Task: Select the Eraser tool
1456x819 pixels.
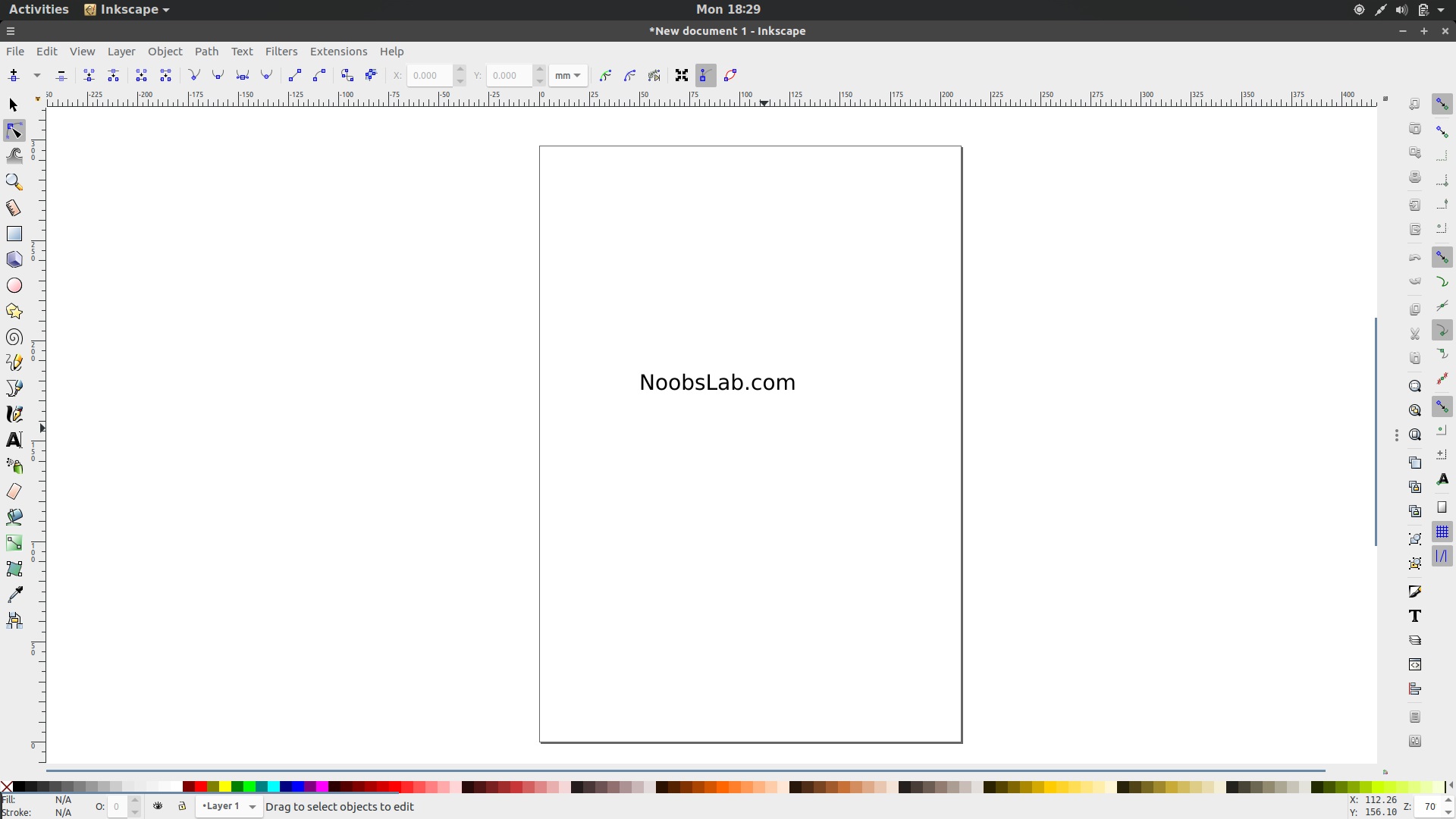Action: click(14, 491)
